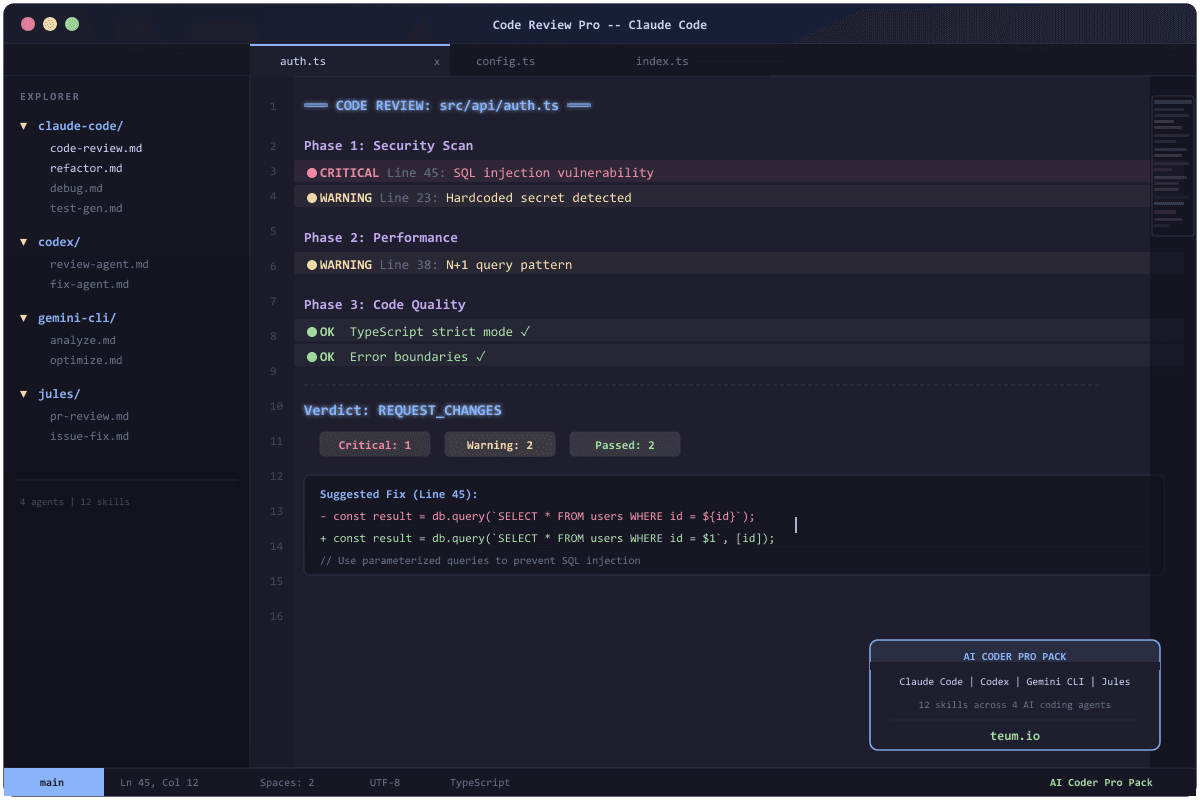Screen dimensions: 1200x800
Task: Click the UTF-8 encoding indicator
Action: pos(385,782)
